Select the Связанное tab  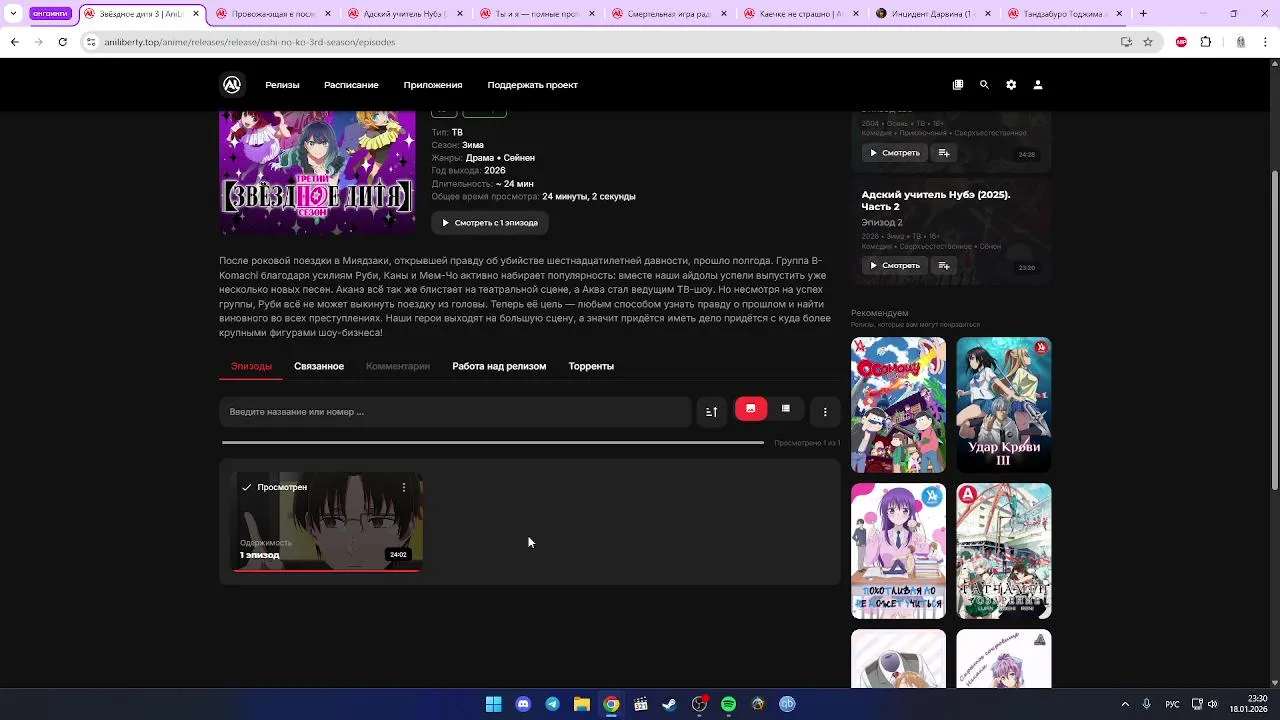(319, 366)
